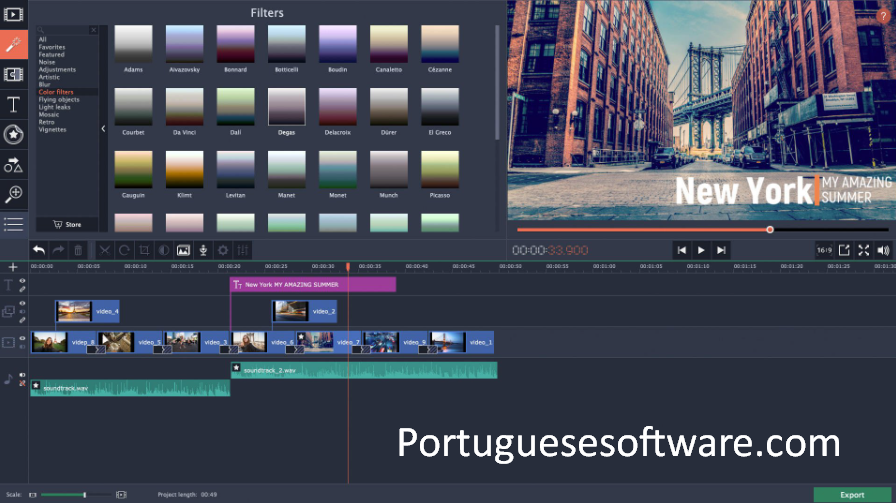Toggle overlay track eye visibility
The image size is (896, 503).
coord(22,304)
